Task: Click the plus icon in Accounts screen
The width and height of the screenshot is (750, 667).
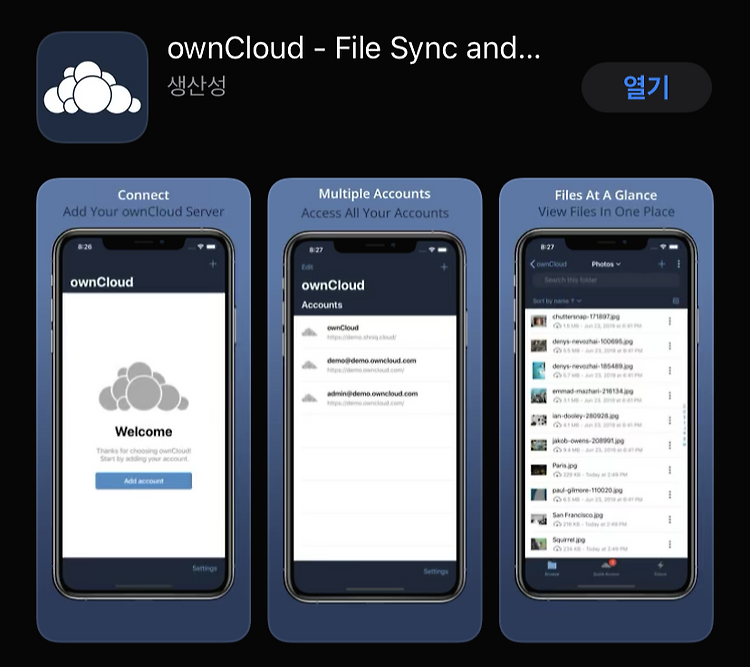Action: click(444, 267)
